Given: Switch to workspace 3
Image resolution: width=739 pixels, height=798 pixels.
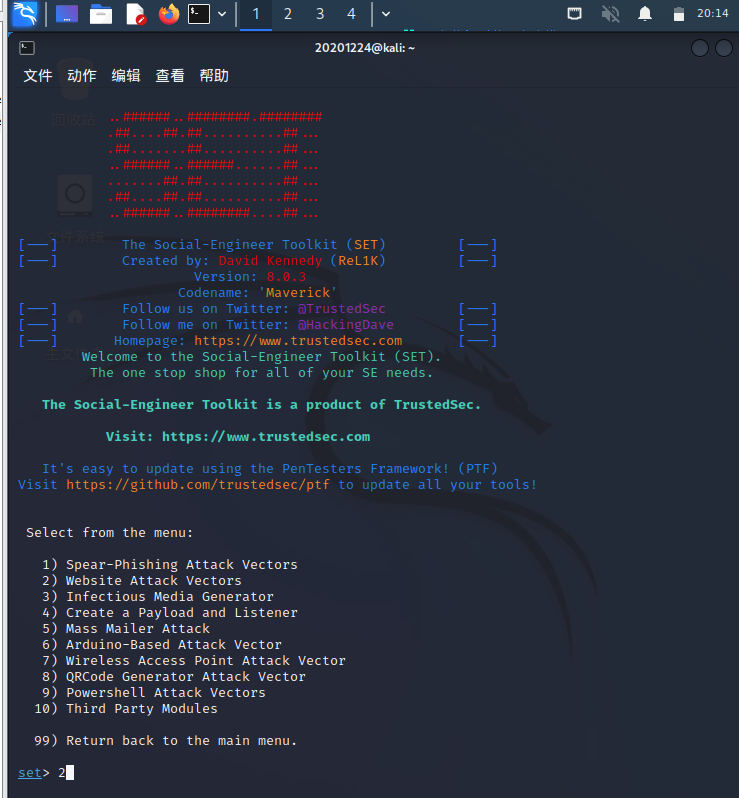Looking at the screenshot, I should tap(320, 14).
